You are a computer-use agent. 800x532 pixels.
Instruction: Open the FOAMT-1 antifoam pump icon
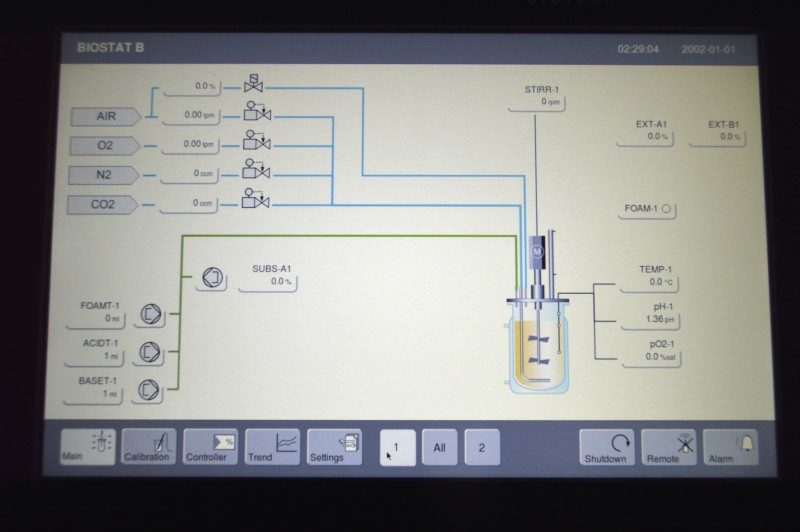click(x=151, y=314)
